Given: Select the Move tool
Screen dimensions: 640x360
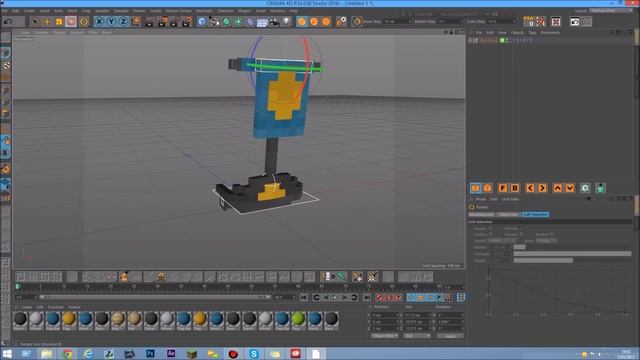Looking at the screenshot, I should (x=47, y=22).
